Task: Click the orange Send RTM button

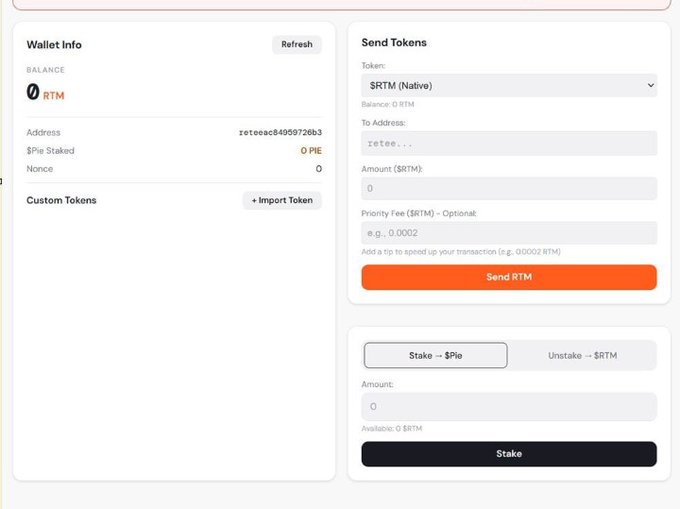Action: (x=509, y=277)
